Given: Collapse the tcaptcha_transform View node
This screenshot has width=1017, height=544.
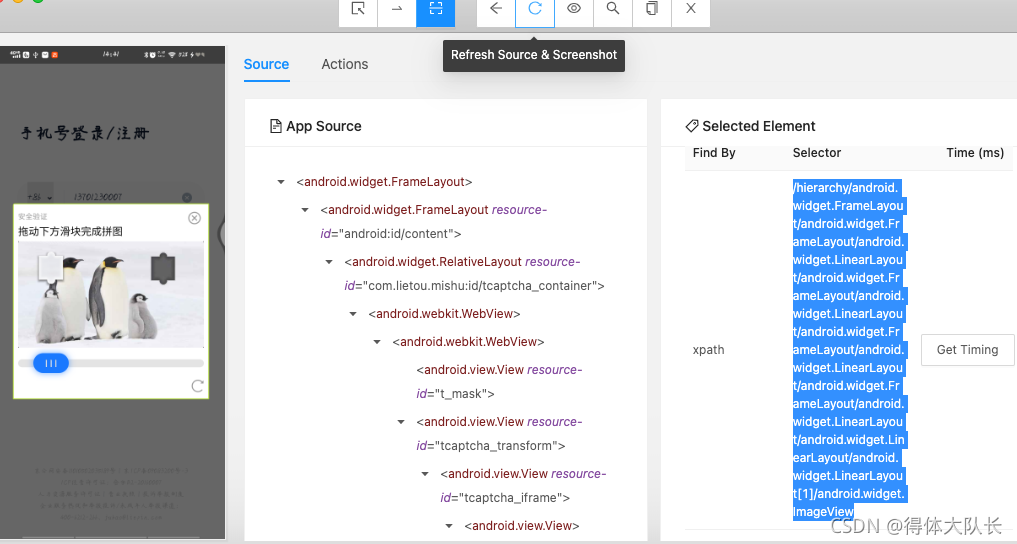Looking at the screenshot, I should point(401,422).
